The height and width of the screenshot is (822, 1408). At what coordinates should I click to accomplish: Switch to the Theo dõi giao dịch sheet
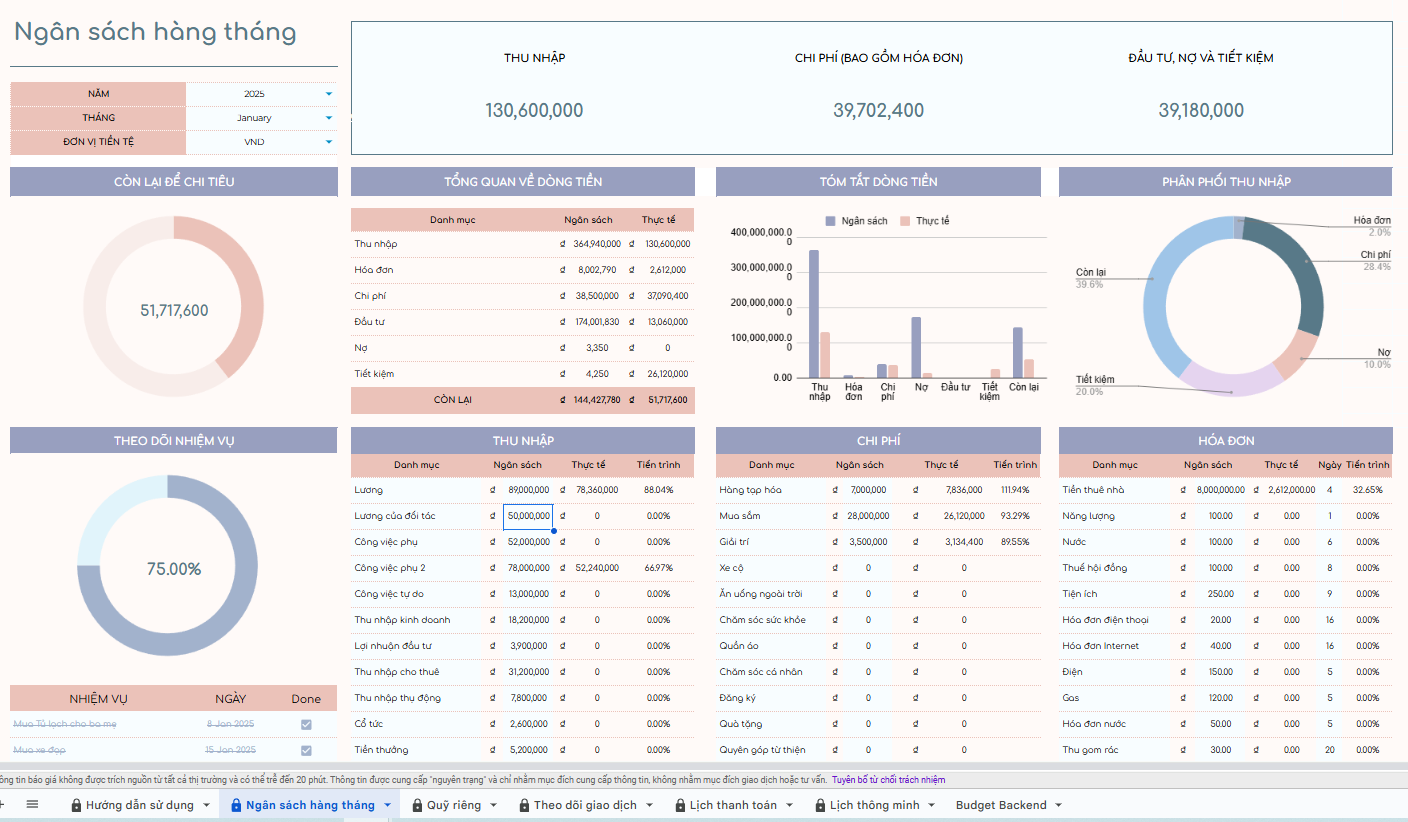(x=585, y=805)
